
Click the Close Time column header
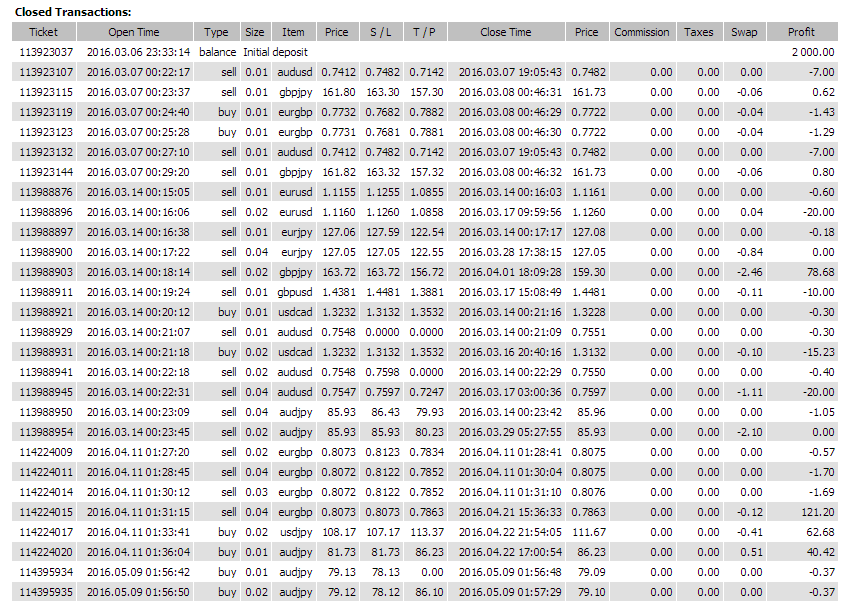click(x=506, y=32)
